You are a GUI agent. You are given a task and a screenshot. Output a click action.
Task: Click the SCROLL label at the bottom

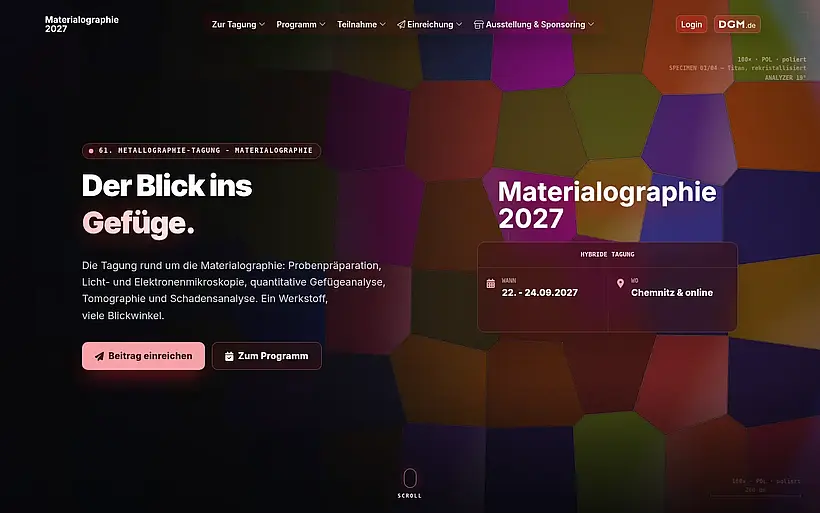[409, 496]
